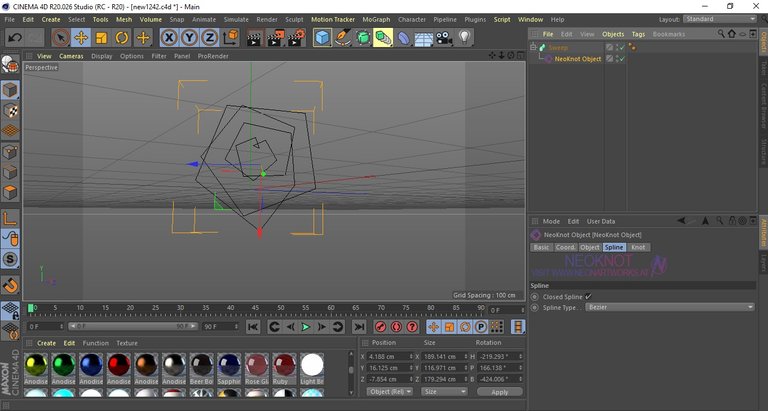Play the animation forward
The width and height of the screenshot is (768, 411).
point(306,327)
